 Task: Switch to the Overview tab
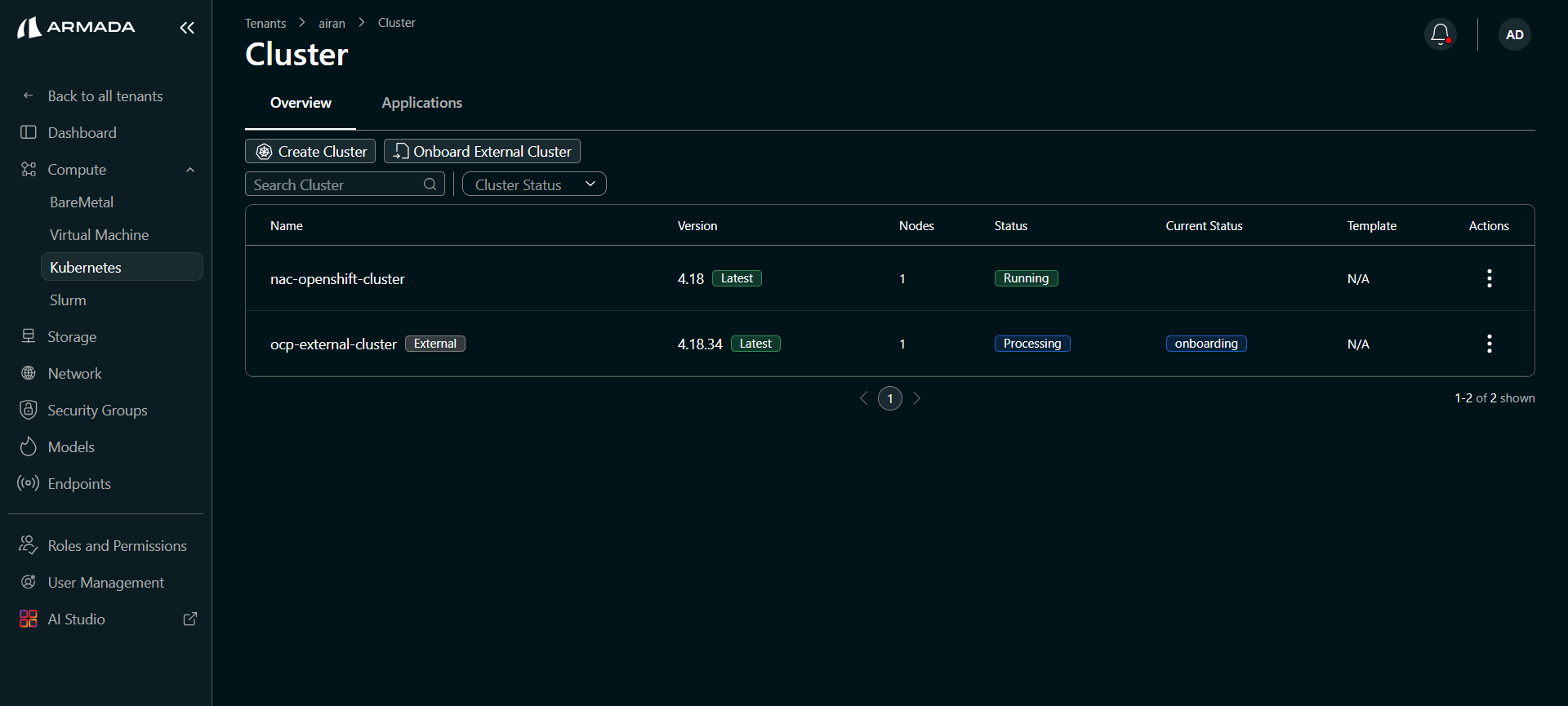[301, 103]
